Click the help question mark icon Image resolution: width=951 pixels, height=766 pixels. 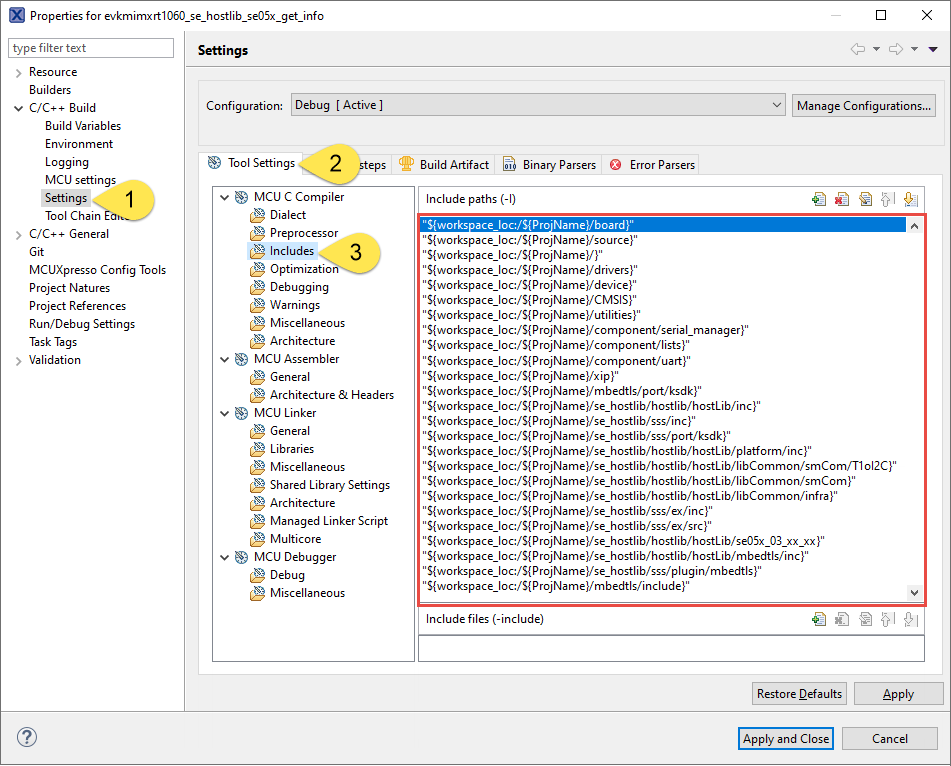(27, 737)
